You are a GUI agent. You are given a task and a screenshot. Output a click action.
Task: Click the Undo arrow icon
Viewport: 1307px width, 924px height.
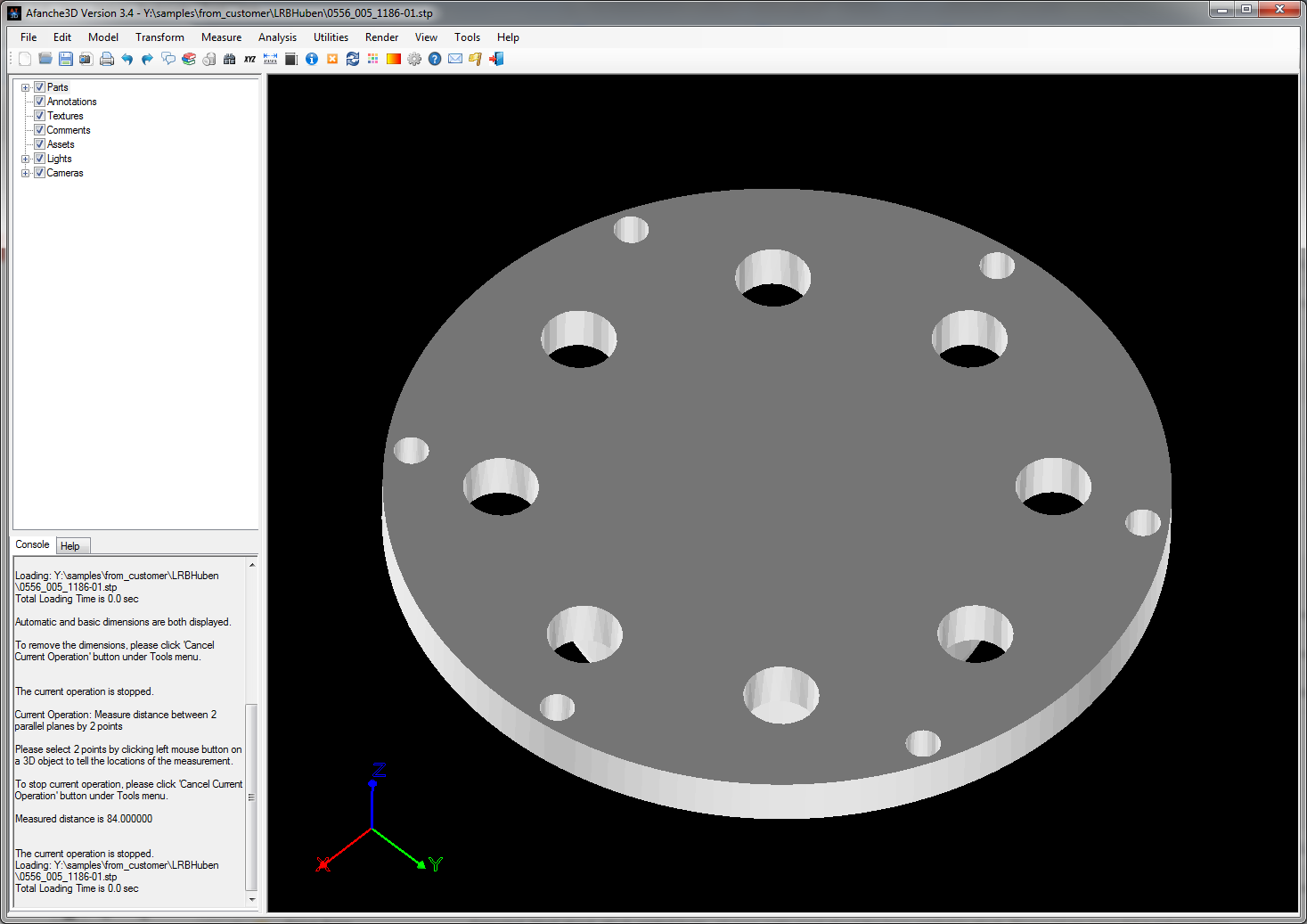(127, 59)
